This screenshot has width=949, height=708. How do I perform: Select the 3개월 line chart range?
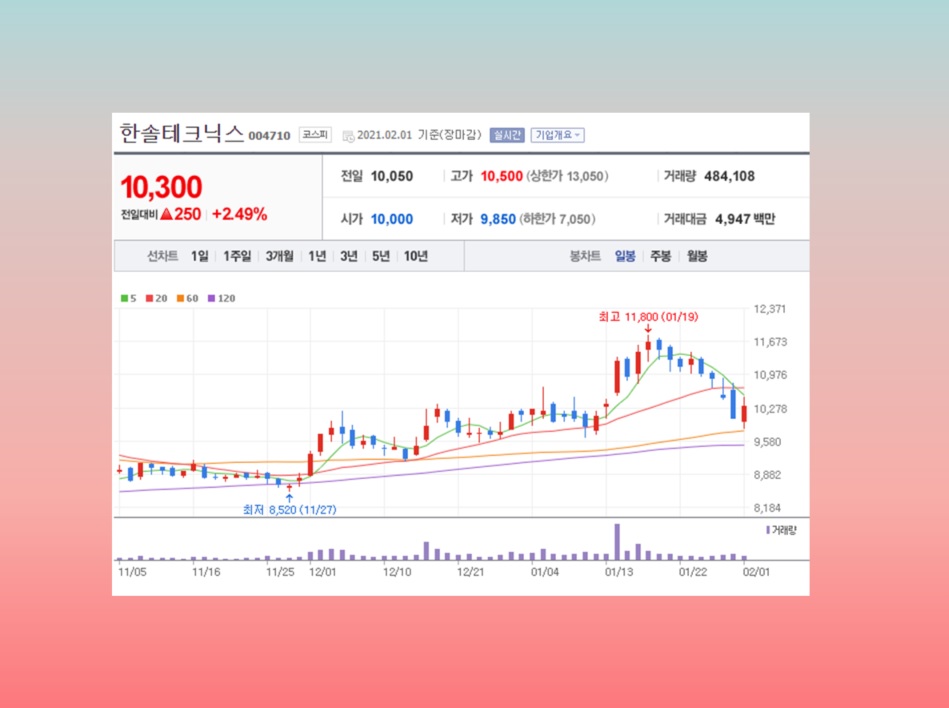pos(280,257)
